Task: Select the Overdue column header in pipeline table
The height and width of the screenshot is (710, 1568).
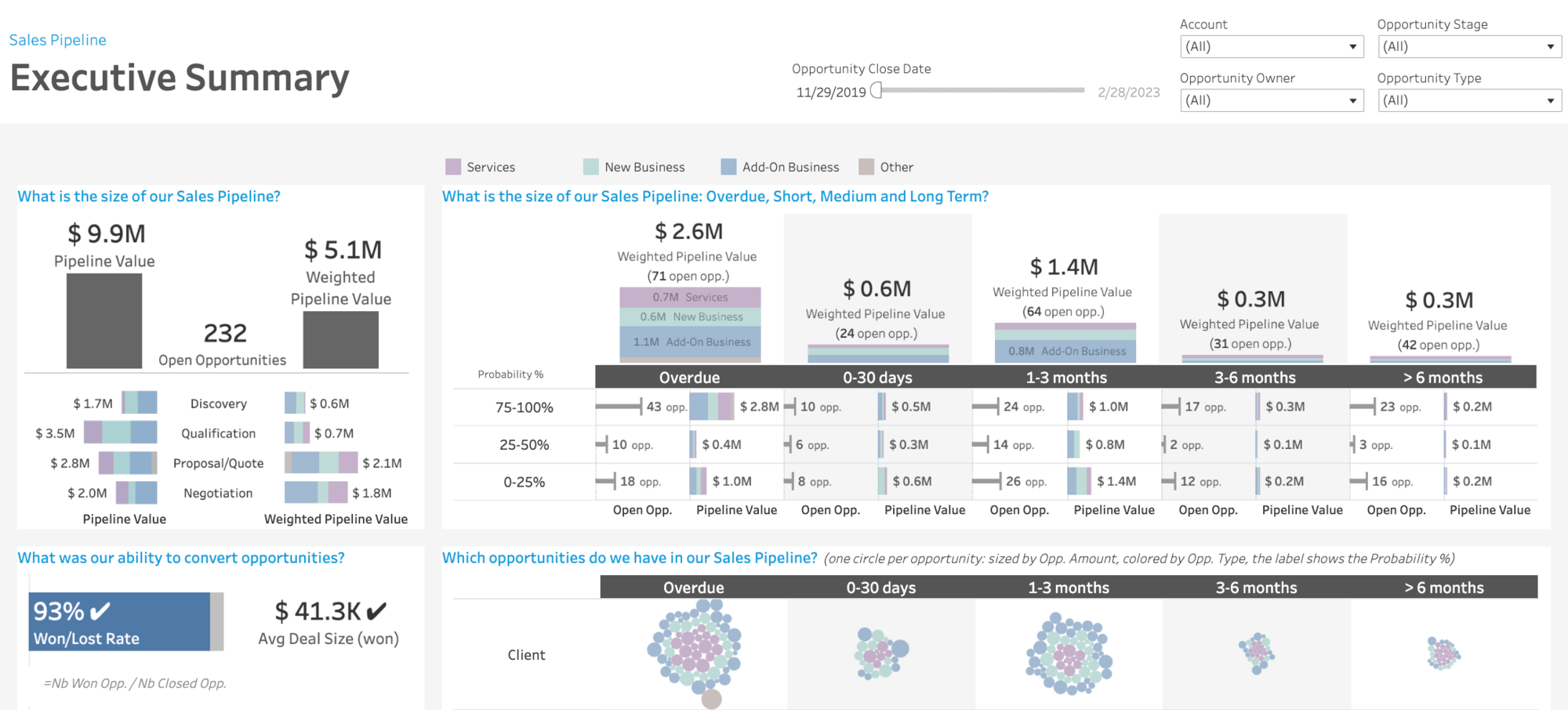Action: (689, 377)
